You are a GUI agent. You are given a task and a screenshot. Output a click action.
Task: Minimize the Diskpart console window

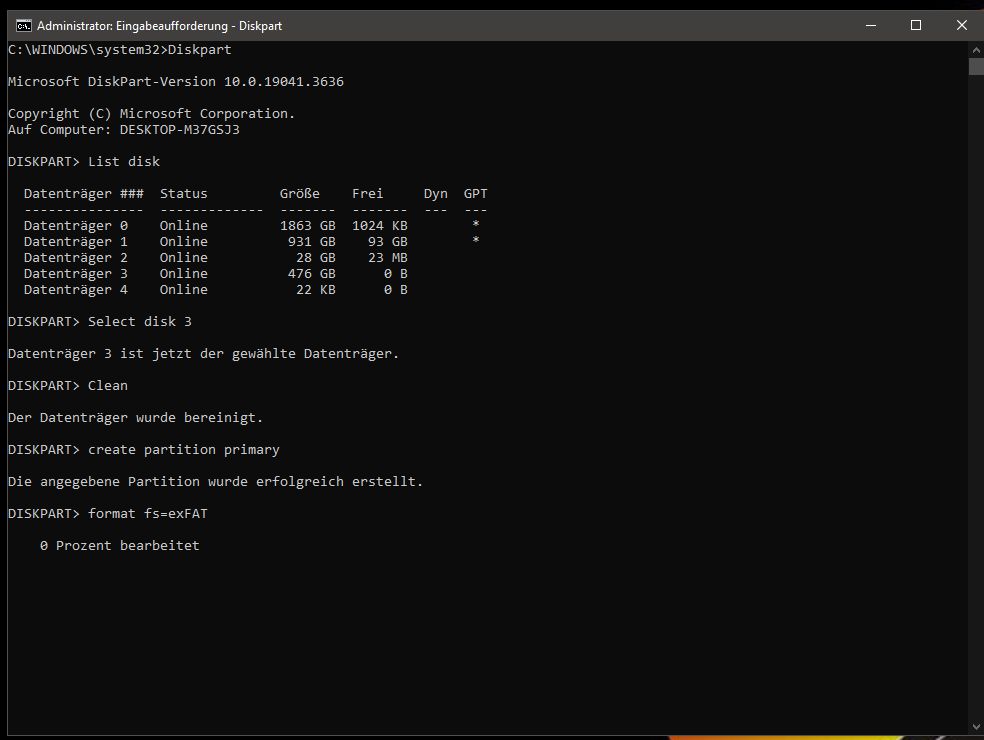pos(870,26)
